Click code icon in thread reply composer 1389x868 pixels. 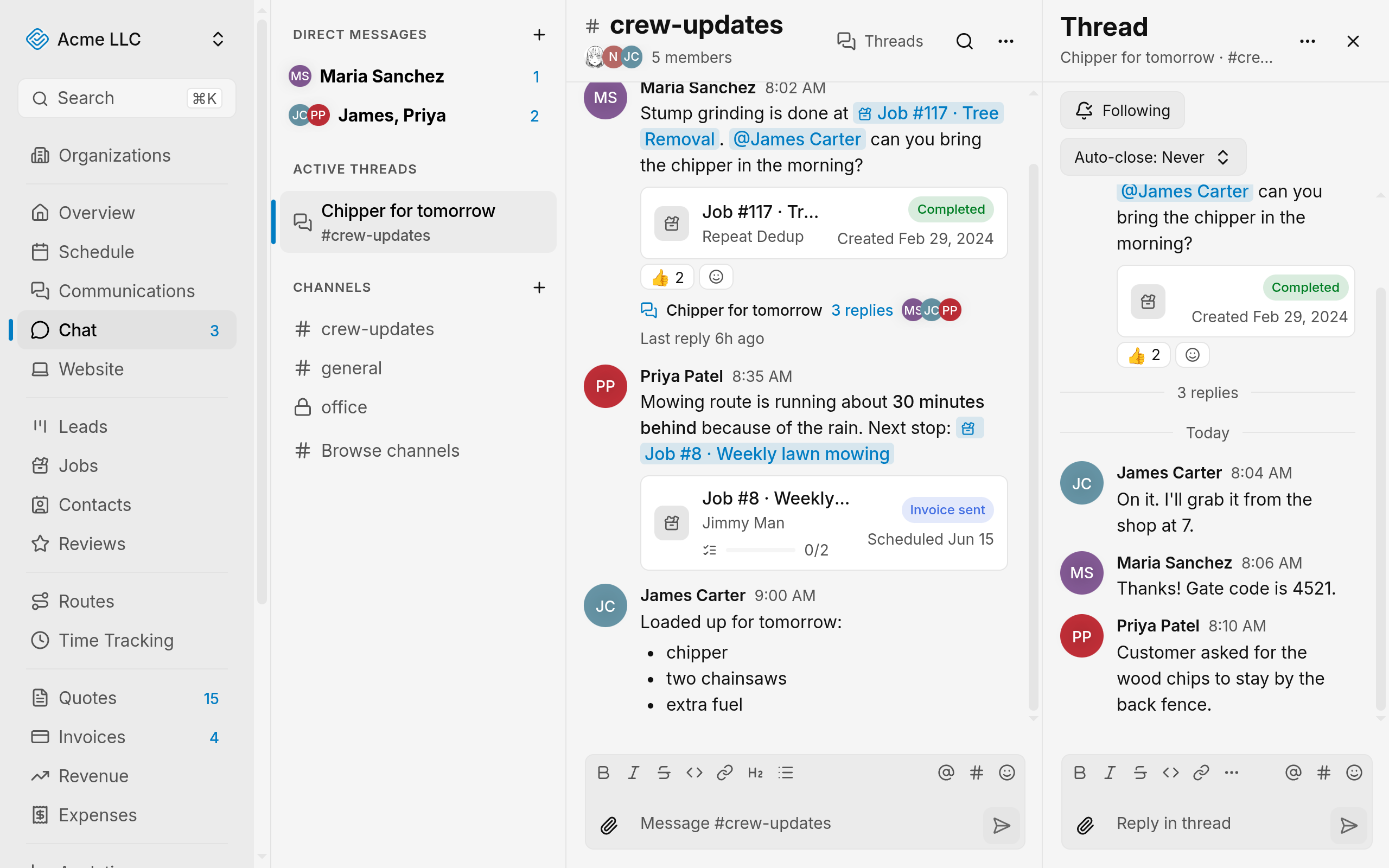[1171, 773]
